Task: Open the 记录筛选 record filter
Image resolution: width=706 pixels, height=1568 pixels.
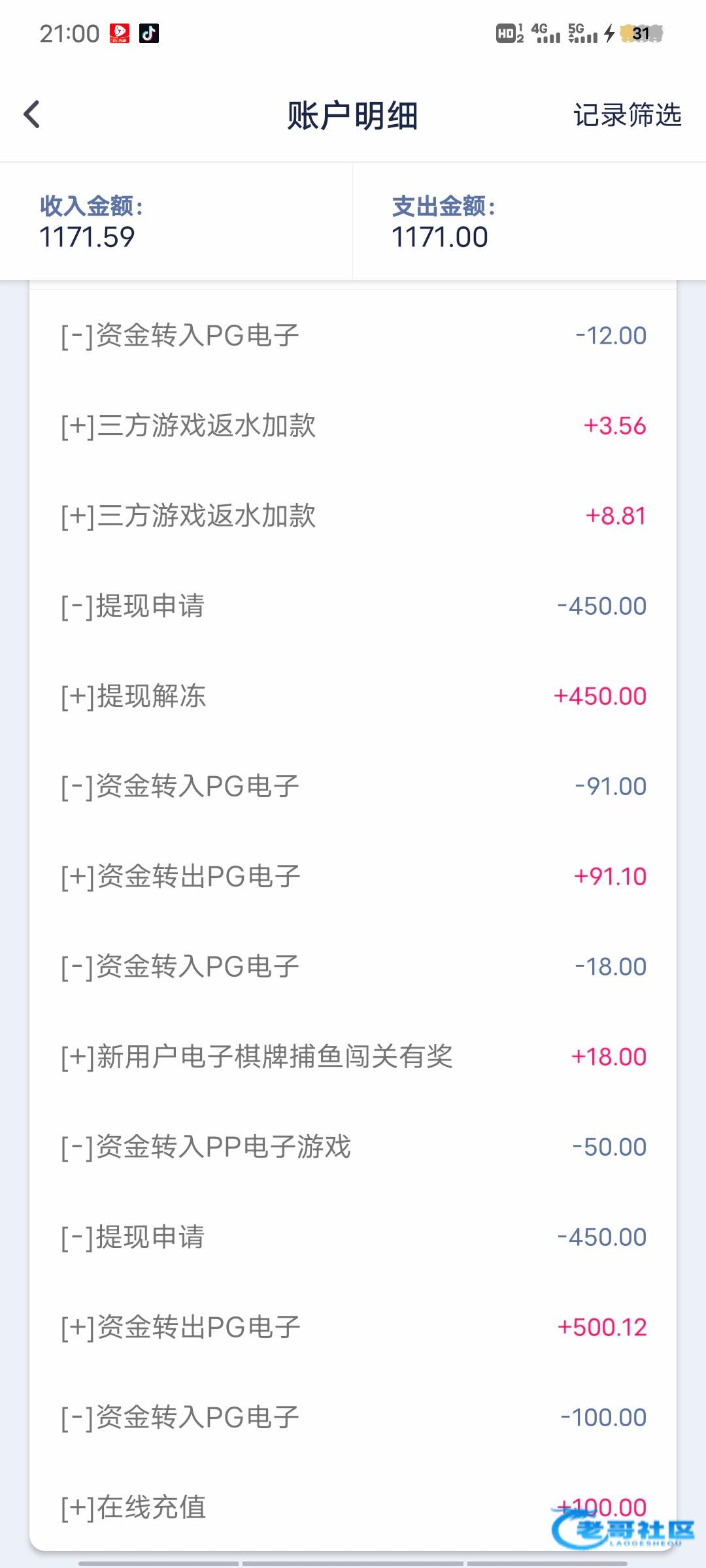Action: (627, 116)
